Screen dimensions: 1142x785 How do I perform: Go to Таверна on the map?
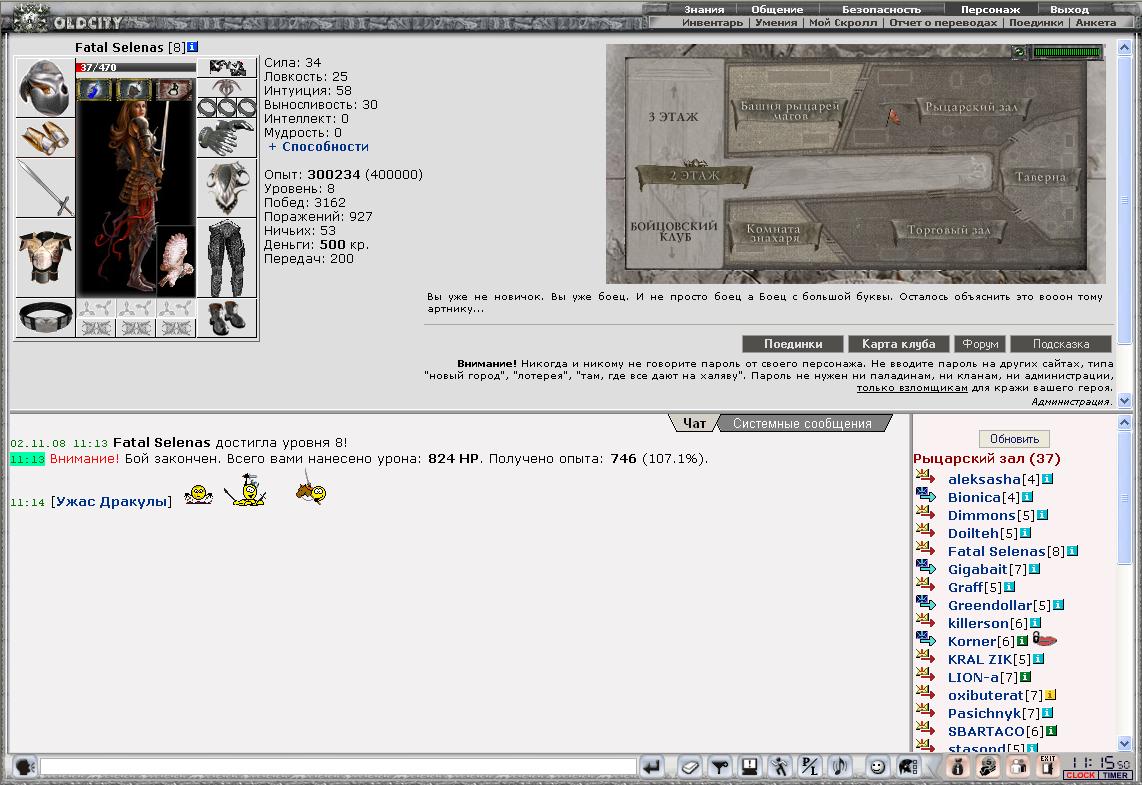[x=1040, y=177]
